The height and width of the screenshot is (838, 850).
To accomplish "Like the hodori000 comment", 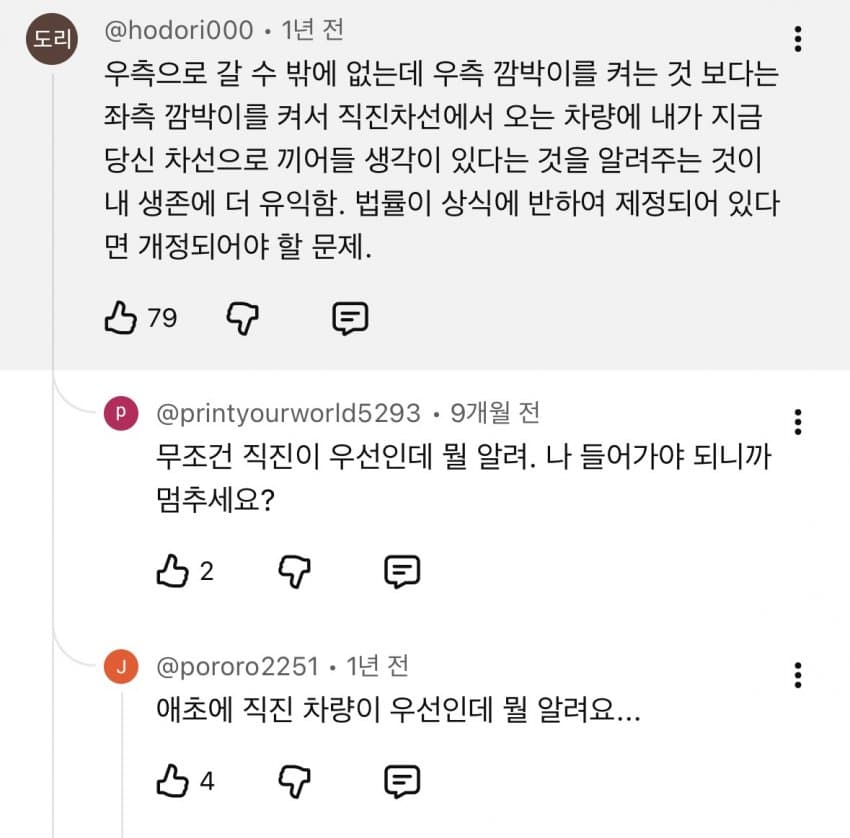I will (x=120, y=318).
